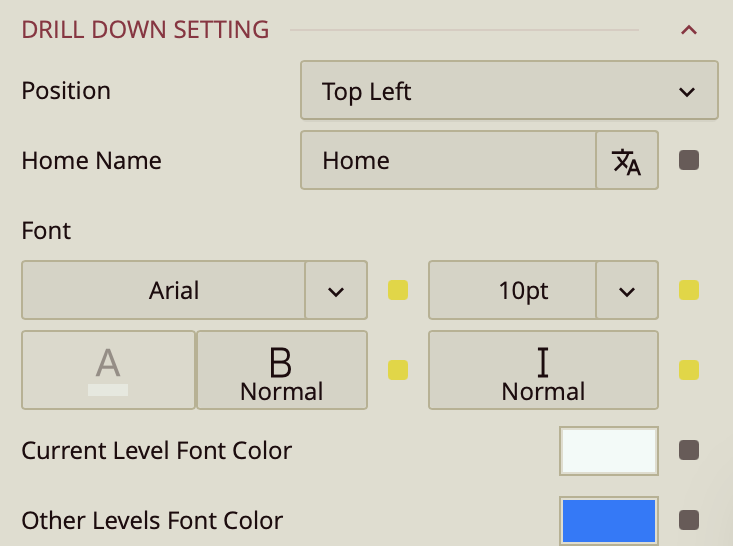Image resolution: width=733 pixels, height=546 pixels.
Task: Open the 10pt font size dropdown arrow
Action: [627, 291]
